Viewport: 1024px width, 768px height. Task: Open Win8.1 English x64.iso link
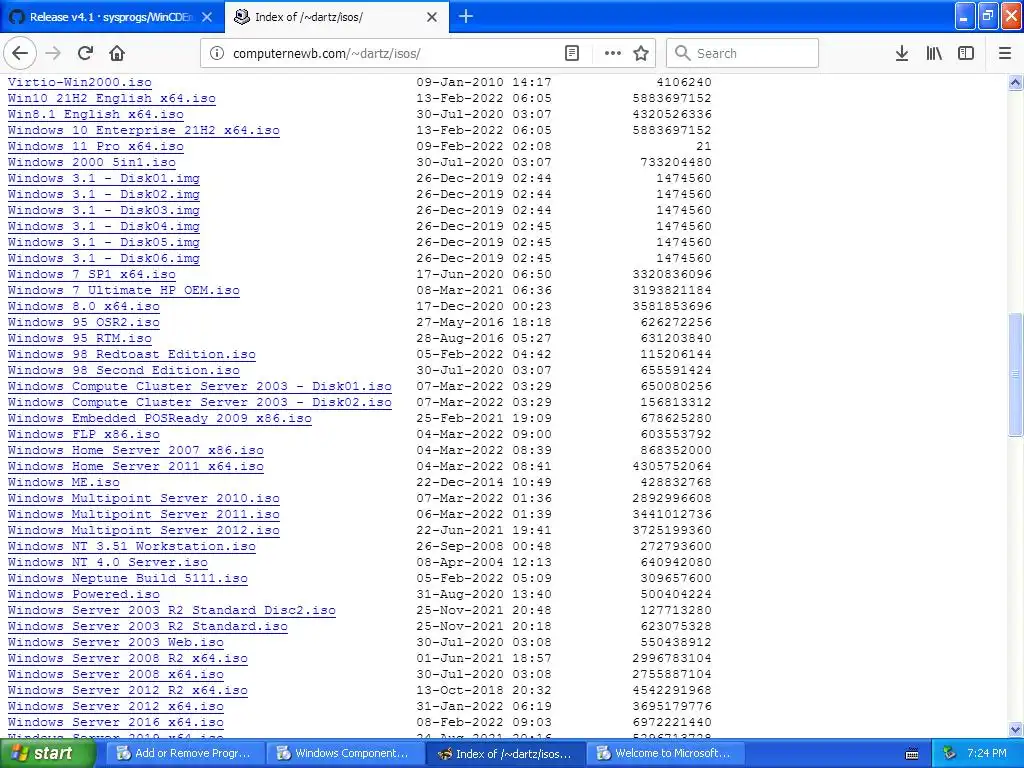(95, 114)
